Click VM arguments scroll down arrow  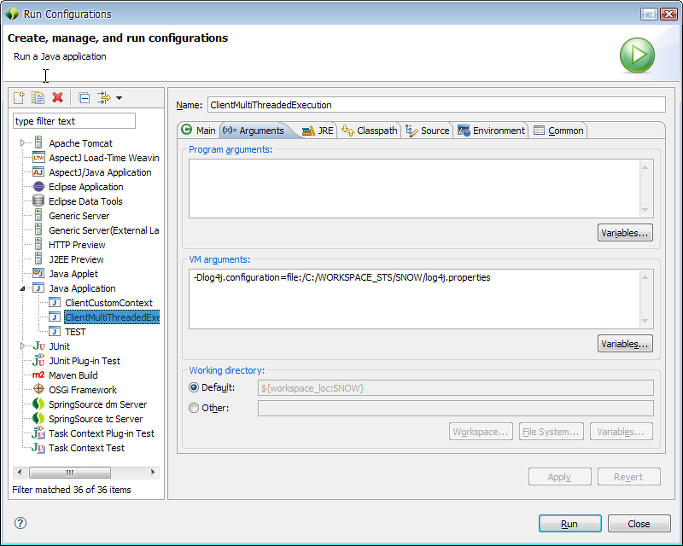(x=645, y=321)
